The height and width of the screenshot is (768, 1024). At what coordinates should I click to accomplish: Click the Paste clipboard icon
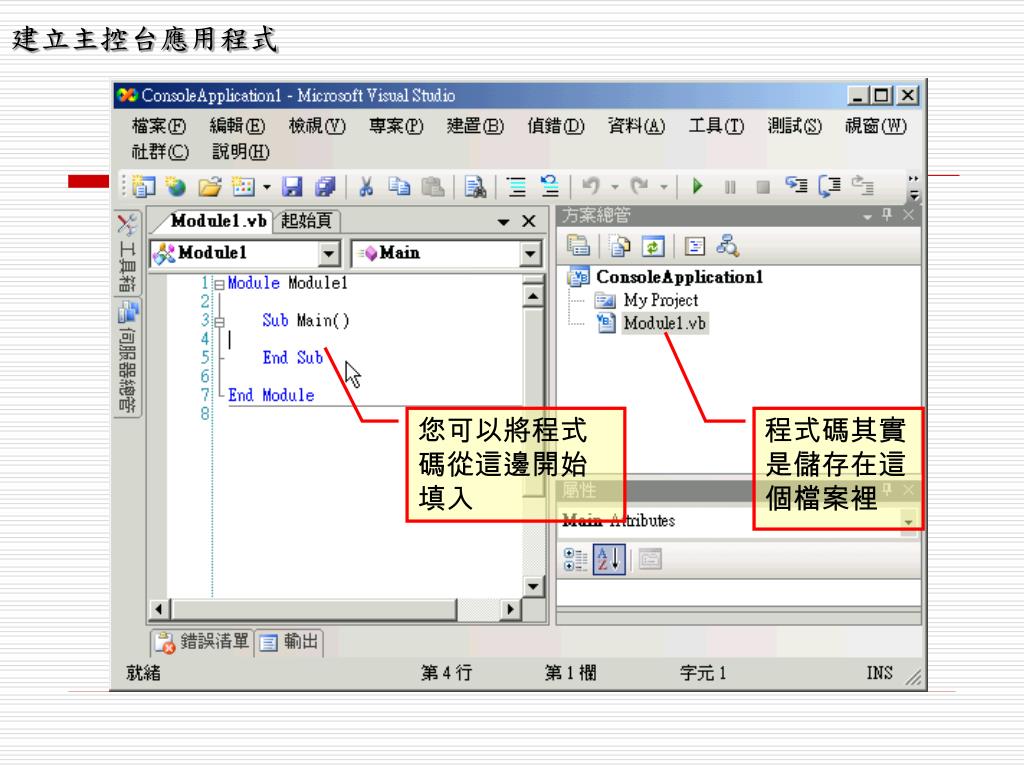[432, 187]
